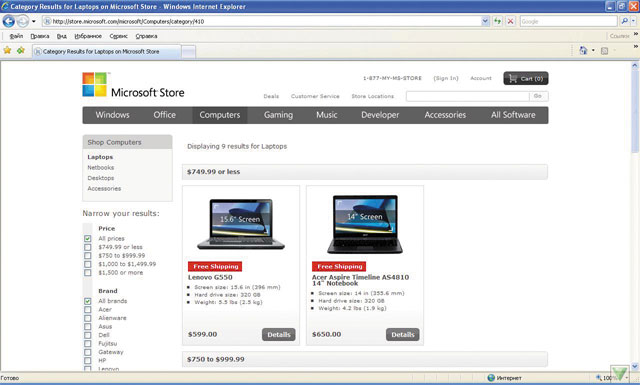
Task: Open the Файл menu
Action: (16, 36)
